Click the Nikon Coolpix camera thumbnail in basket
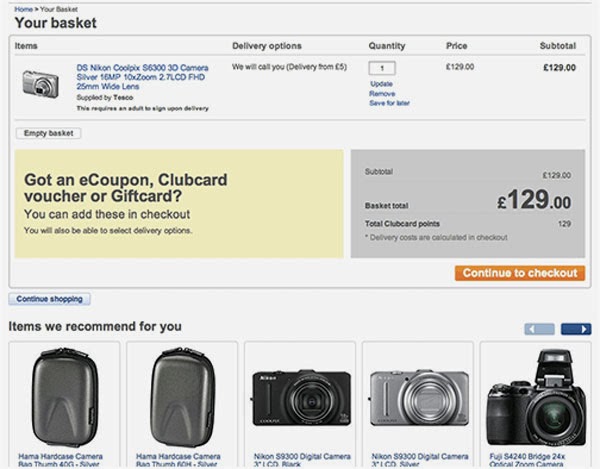The image size is (600, 469). (41, 83)
